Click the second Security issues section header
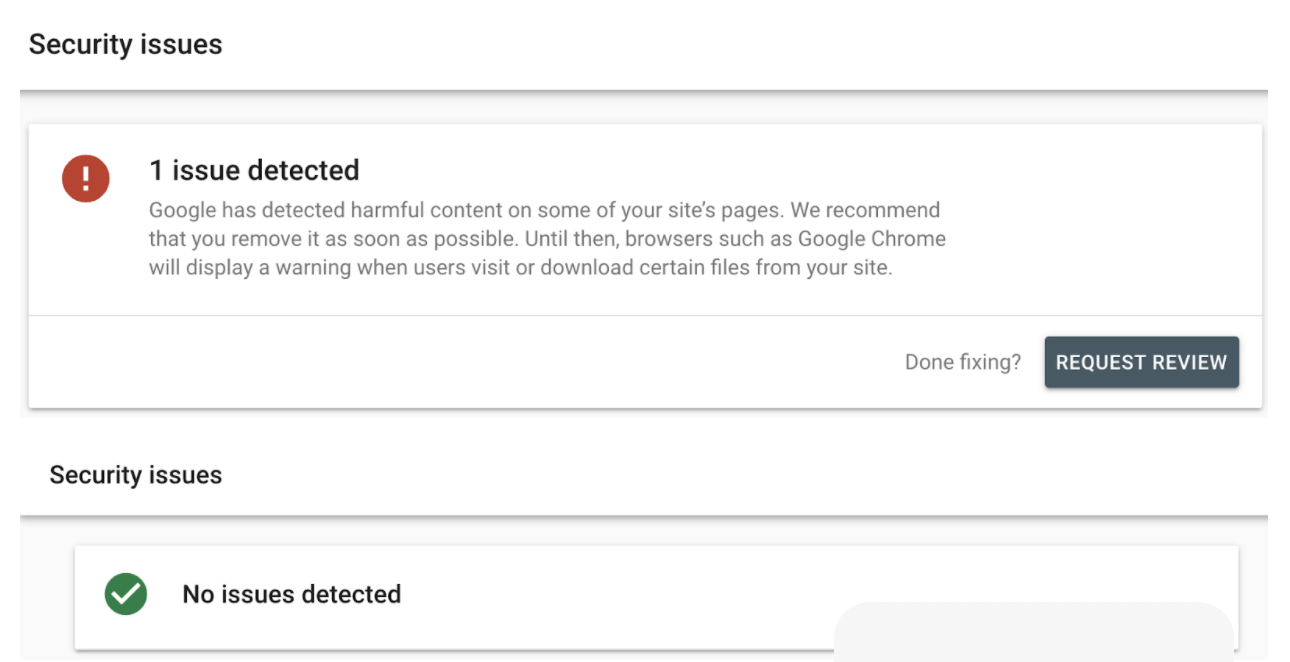1290x662 pixels. [x=135, y=474]
